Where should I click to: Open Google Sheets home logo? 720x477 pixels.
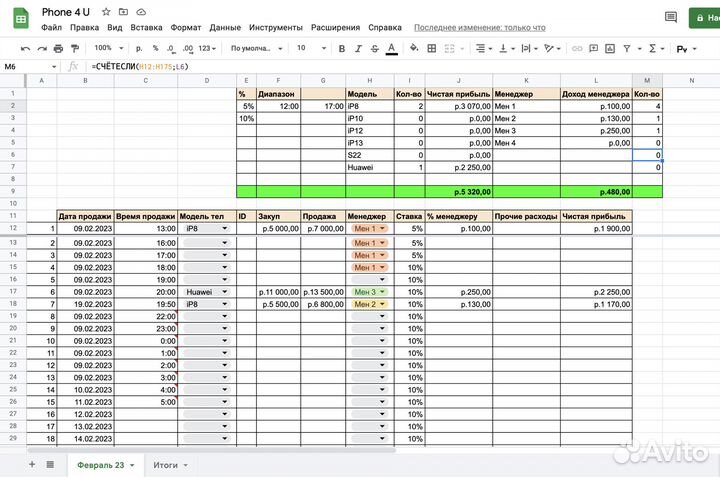pos(21,19)
